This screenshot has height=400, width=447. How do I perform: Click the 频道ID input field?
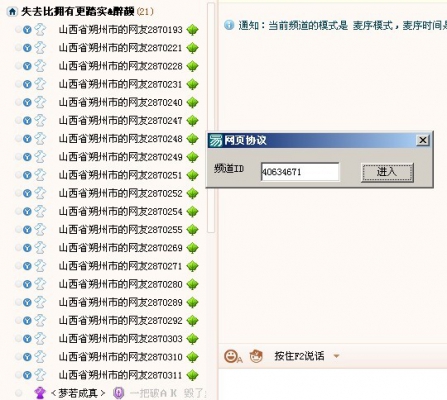coord(300,172)
